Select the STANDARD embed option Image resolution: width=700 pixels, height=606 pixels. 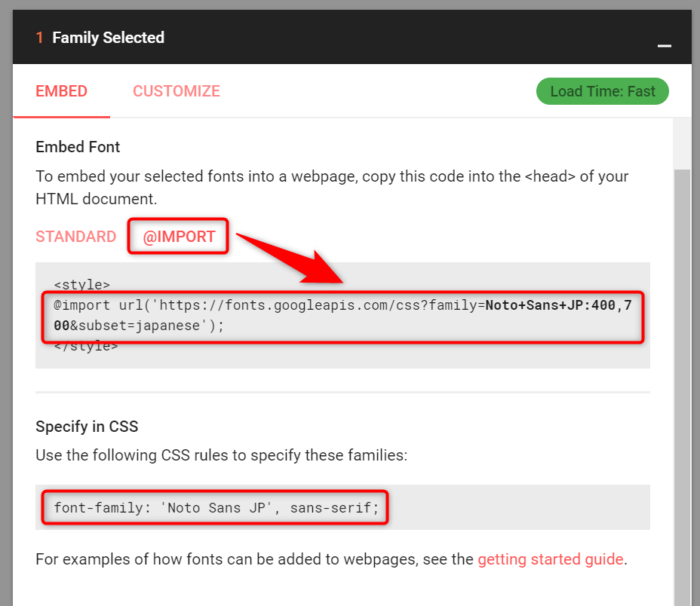tap(76, 237)
